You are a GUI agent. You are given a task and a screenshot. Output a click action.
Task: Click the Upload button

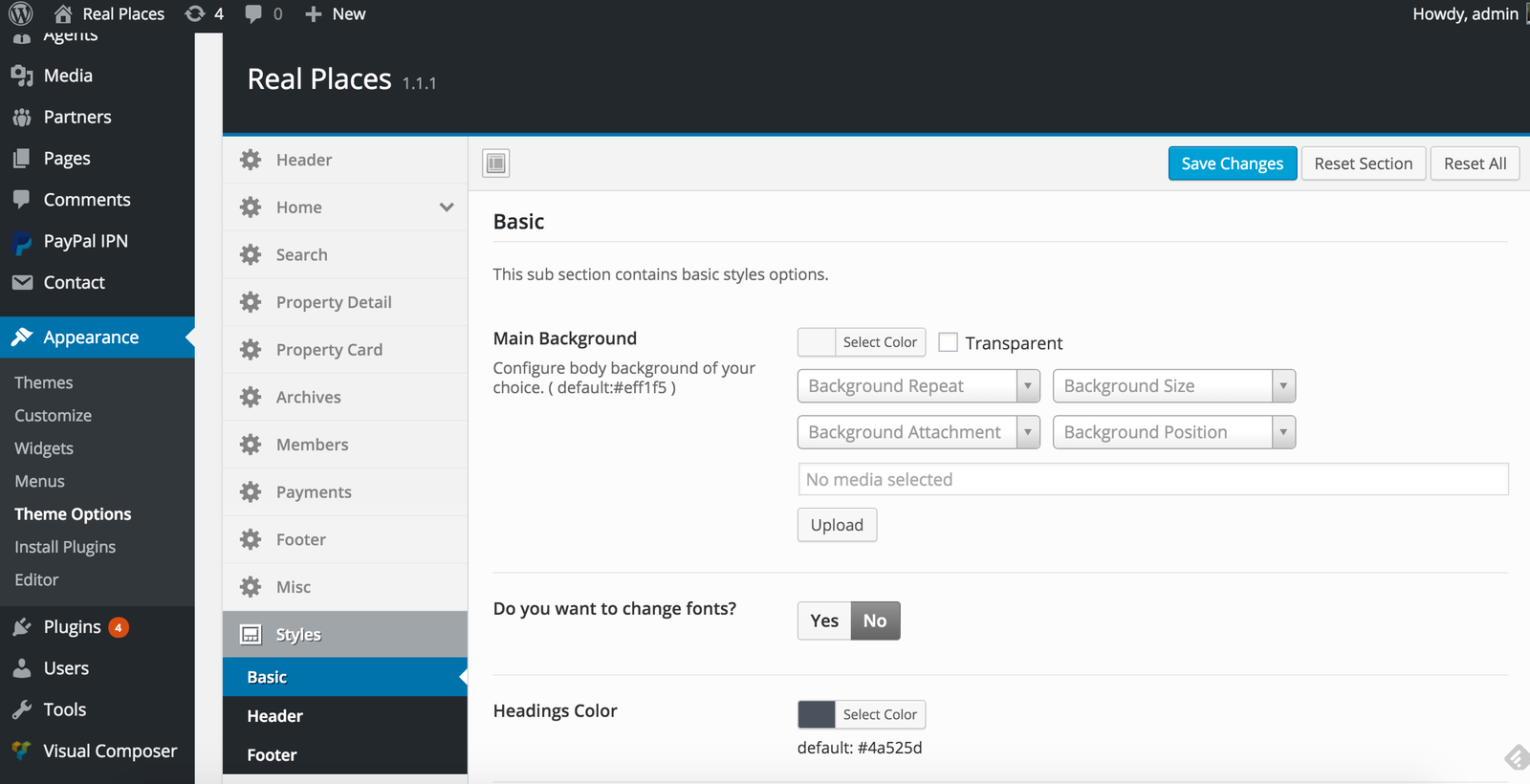pos(837,525)
